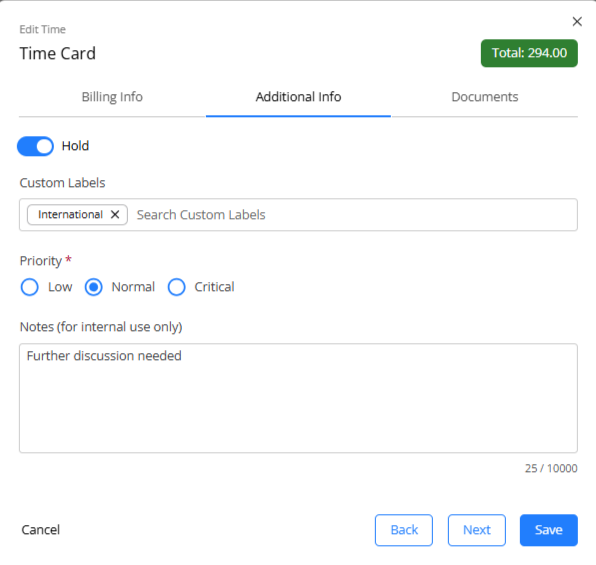Viewport: 596px width, 565px height.
Task: Go to Next step
Action: click(x=477, y=530)
